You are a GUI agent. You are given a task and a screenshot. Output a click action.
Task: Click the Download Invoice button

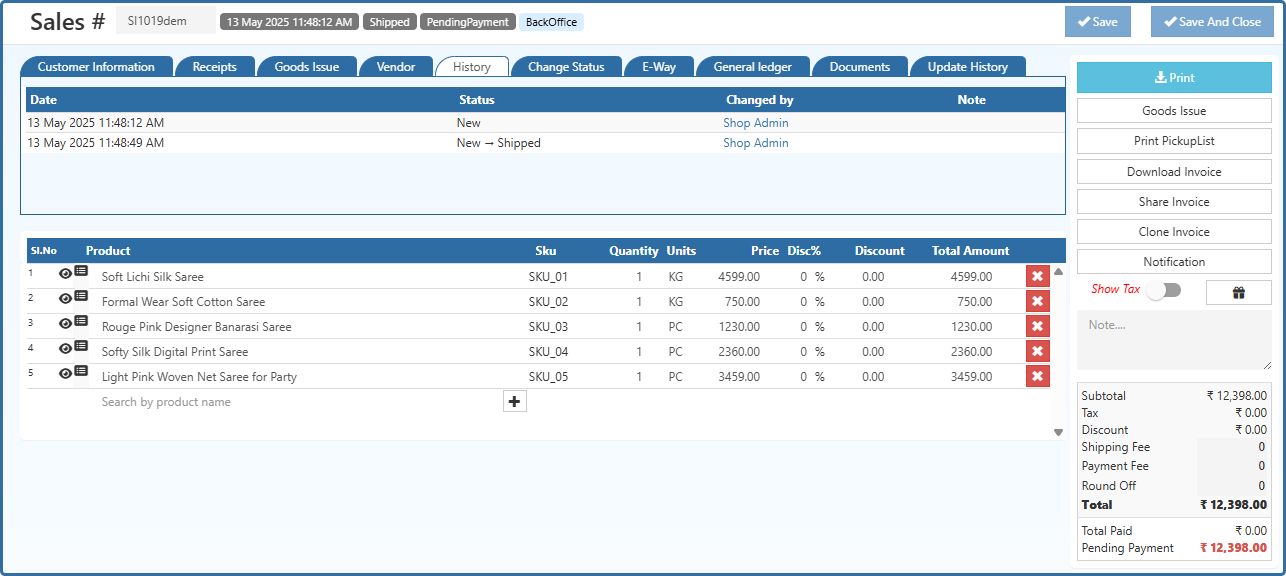pos(1173,171)
